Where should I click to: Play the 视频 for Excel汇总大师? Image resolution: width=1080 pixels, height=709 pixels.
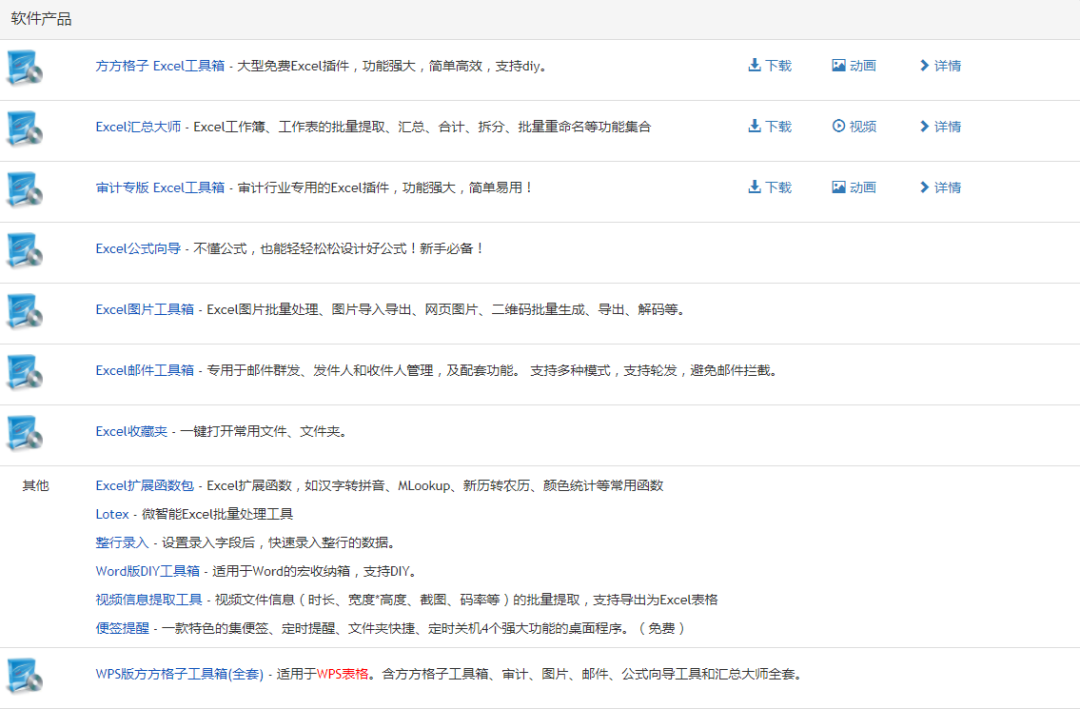tap(854, 127)
